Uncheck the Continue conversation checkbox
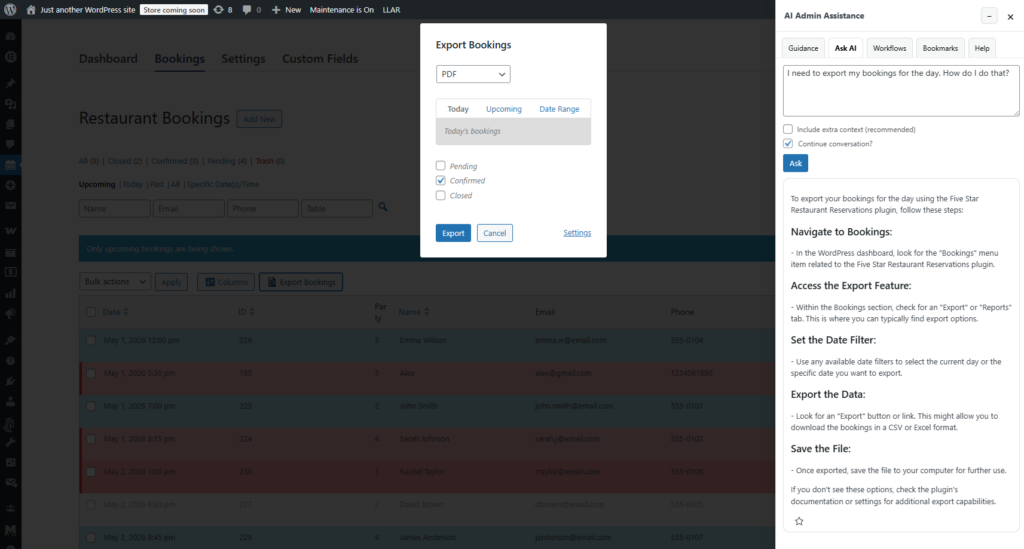The width and height of the screenshot is (1024, 549). (788, 144)
